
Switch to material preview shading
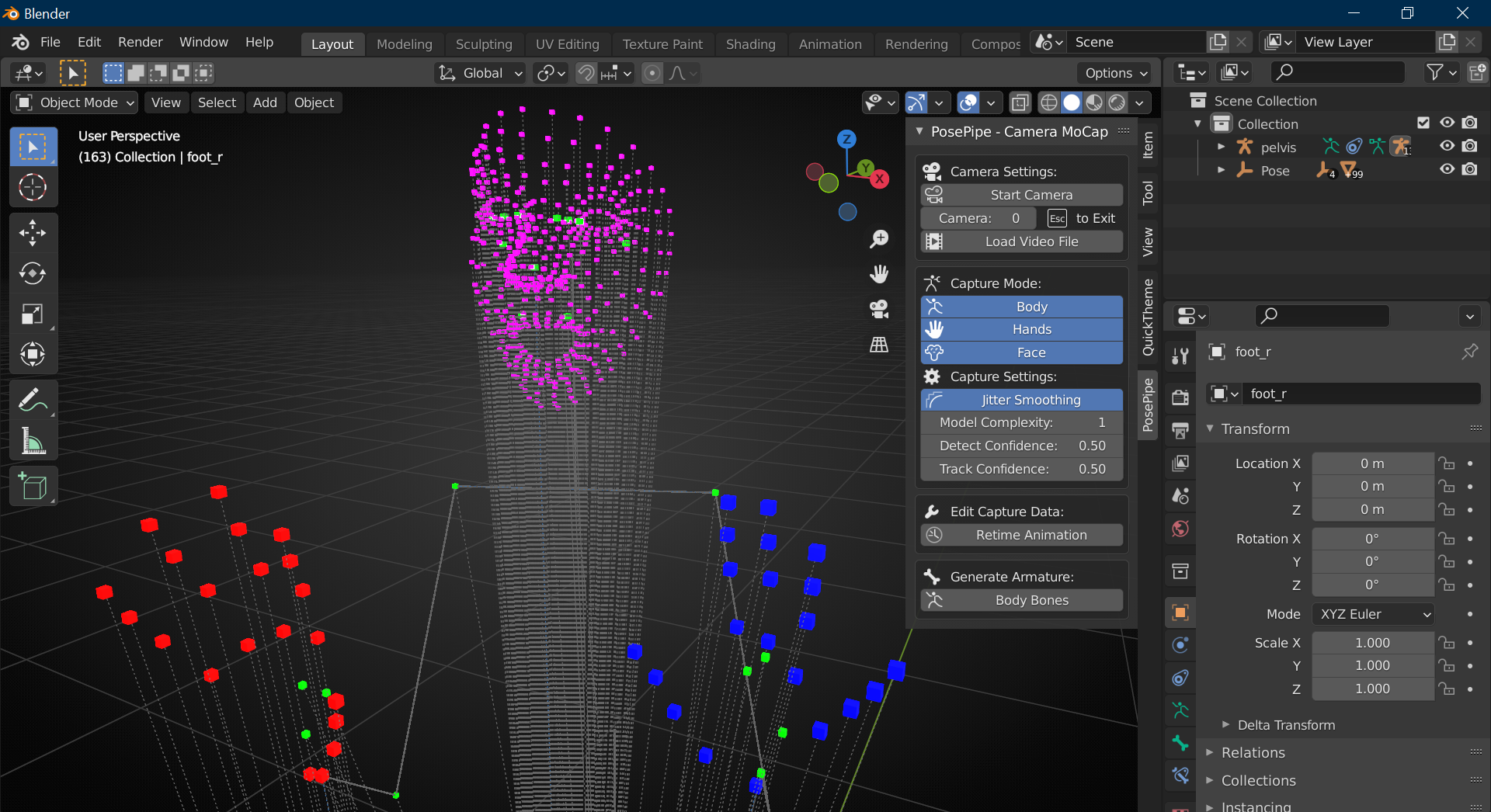pyautogui.click(x=1094, y=102)
